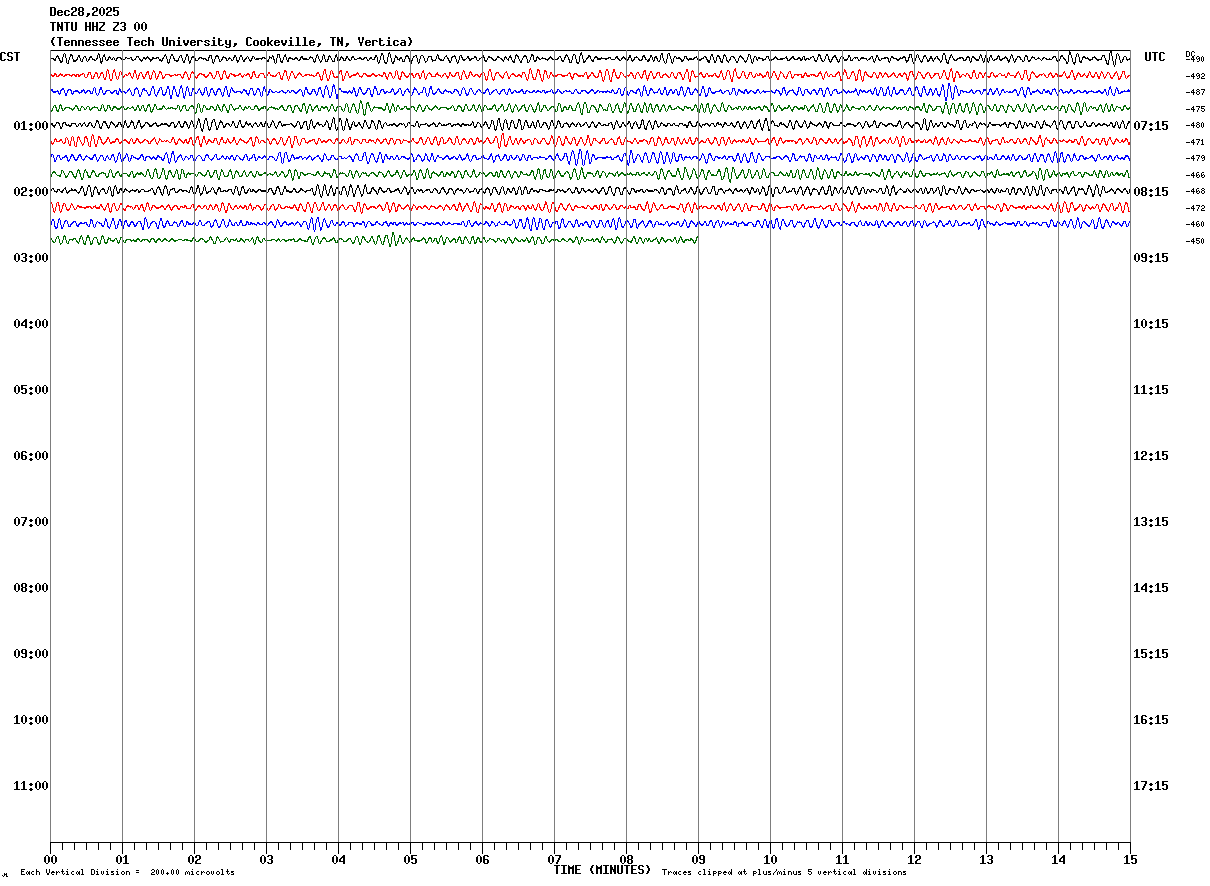Click the CST time zone label

pos(10,57)
